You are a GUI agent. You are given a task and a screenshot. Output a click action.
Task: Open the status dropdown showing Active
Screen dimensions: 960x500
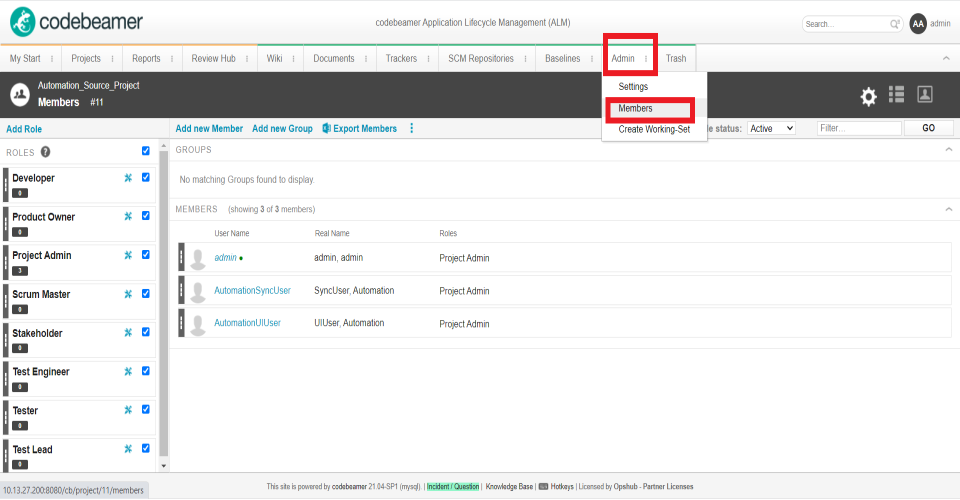(x=771, y=128)
